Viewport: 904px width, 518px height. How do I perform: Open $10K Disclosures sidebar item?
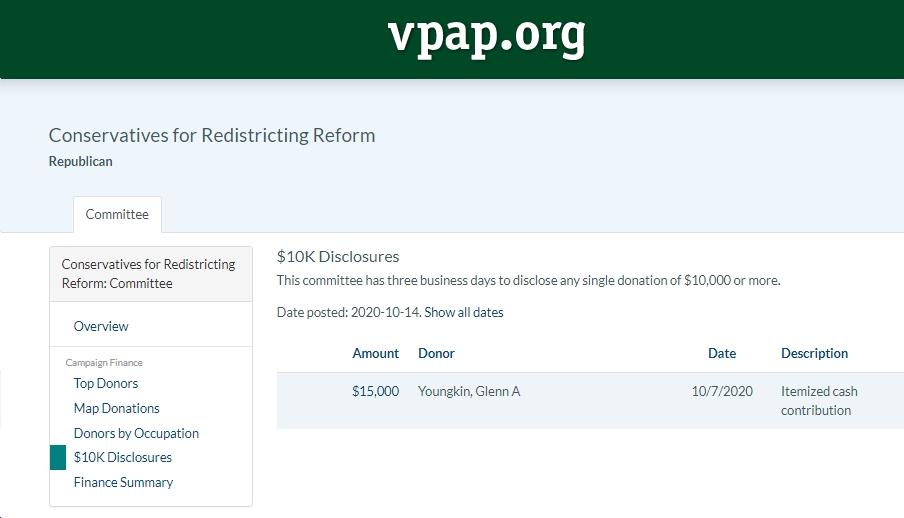click(x=123, y=457)
